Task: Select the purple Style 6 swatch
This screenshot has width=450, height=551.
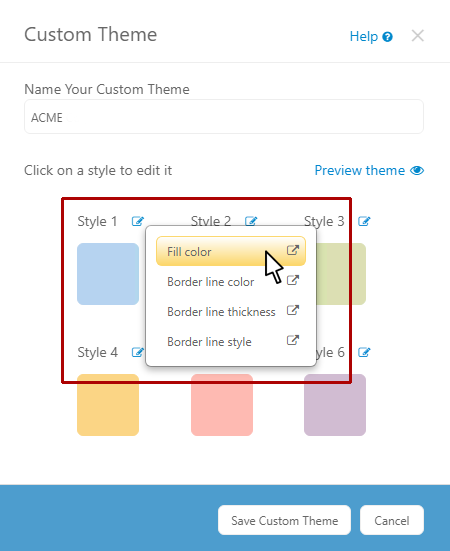Action: pyautogui.click(x=335, y=405)
